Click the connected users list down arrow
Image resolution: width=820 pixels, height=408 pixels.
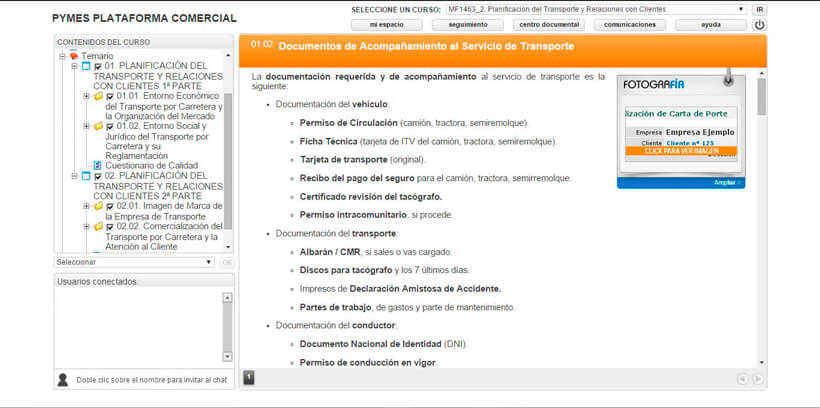227,356
